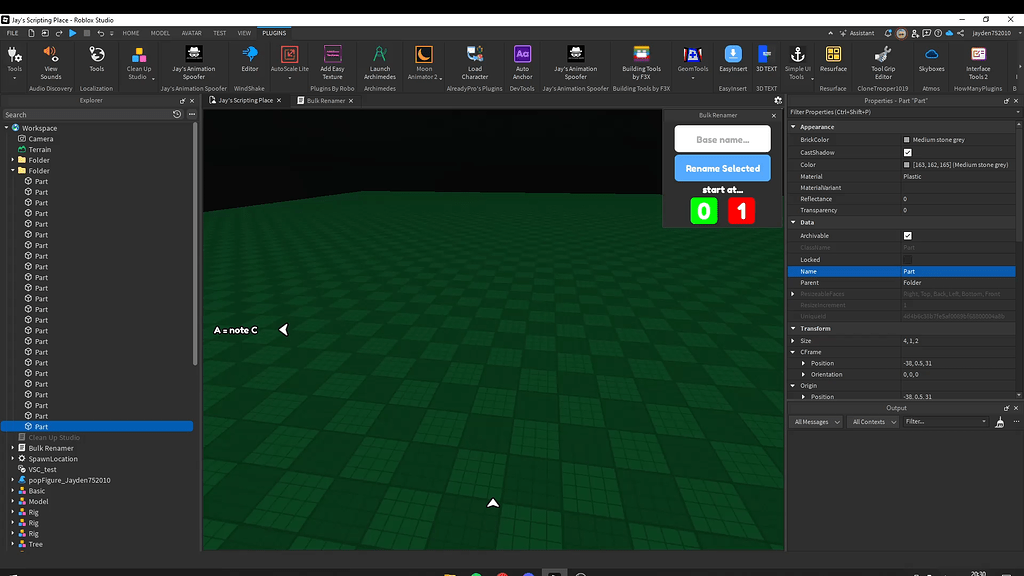Launch Archimedes plugin
Viewport: 1024px width, 576px height.
[x=379, y=62]
